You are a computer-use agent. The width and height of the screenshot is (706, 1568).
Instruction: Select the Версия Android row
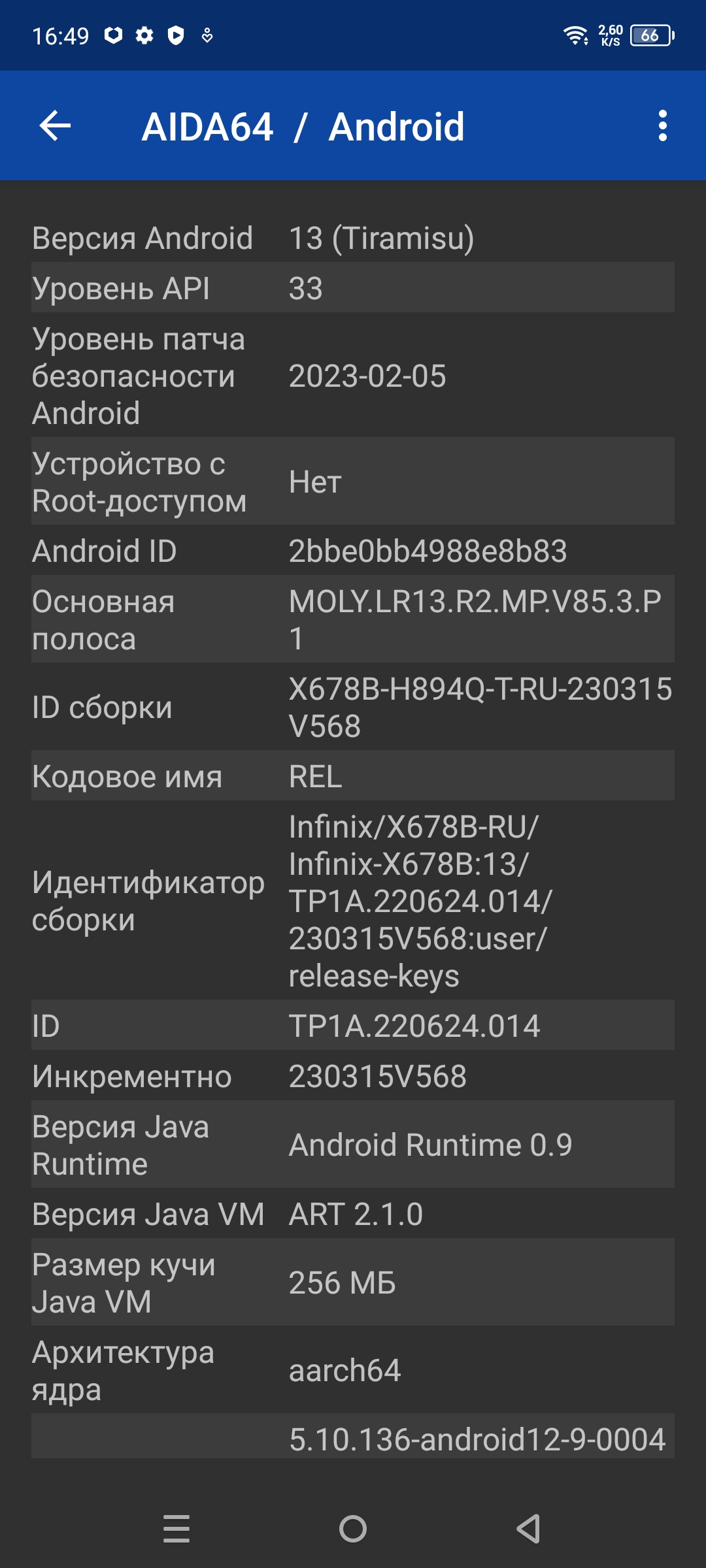coord(353,237)
